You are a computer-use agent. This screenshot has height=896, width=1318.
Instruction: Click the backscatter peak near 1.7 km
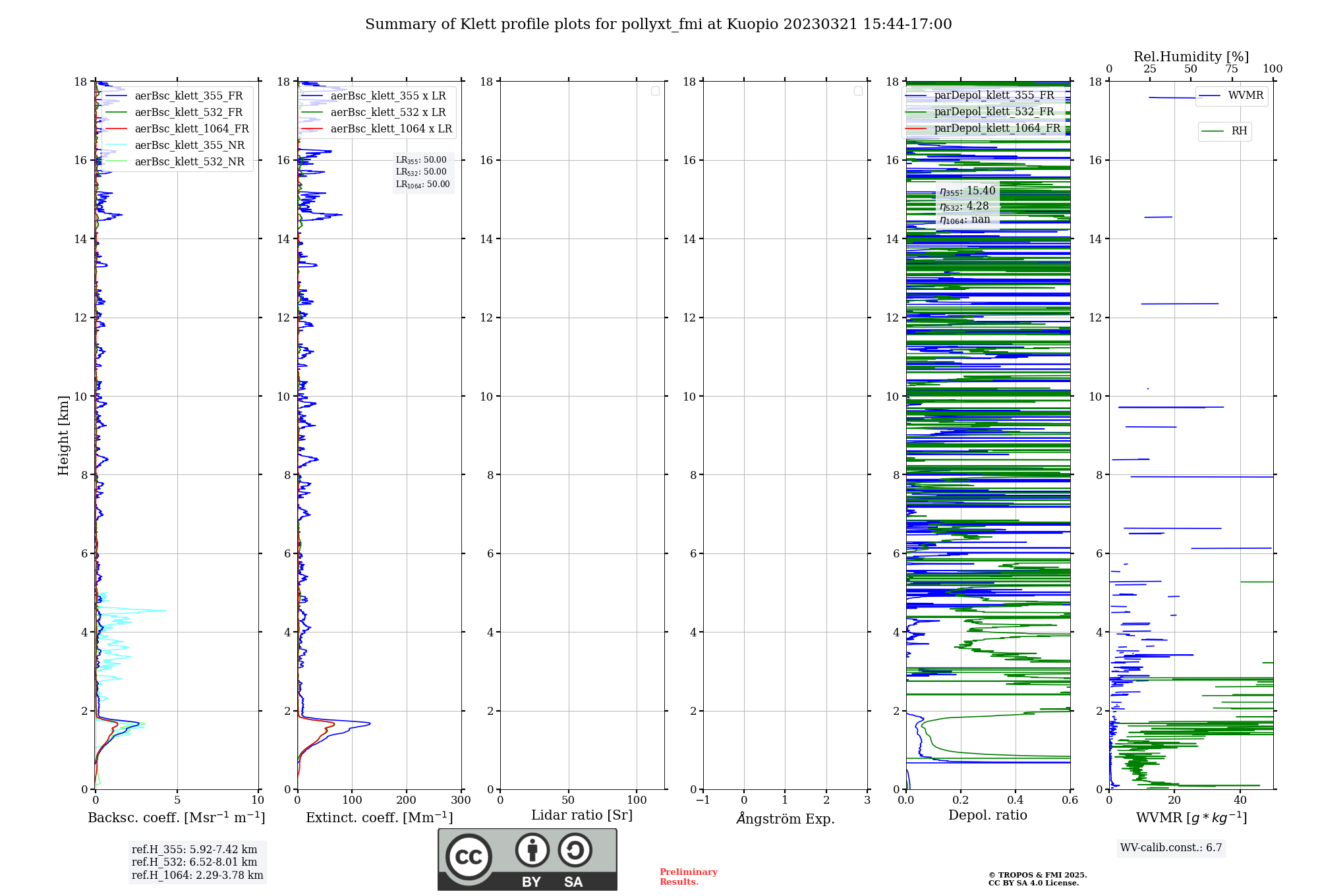(137, 724)
